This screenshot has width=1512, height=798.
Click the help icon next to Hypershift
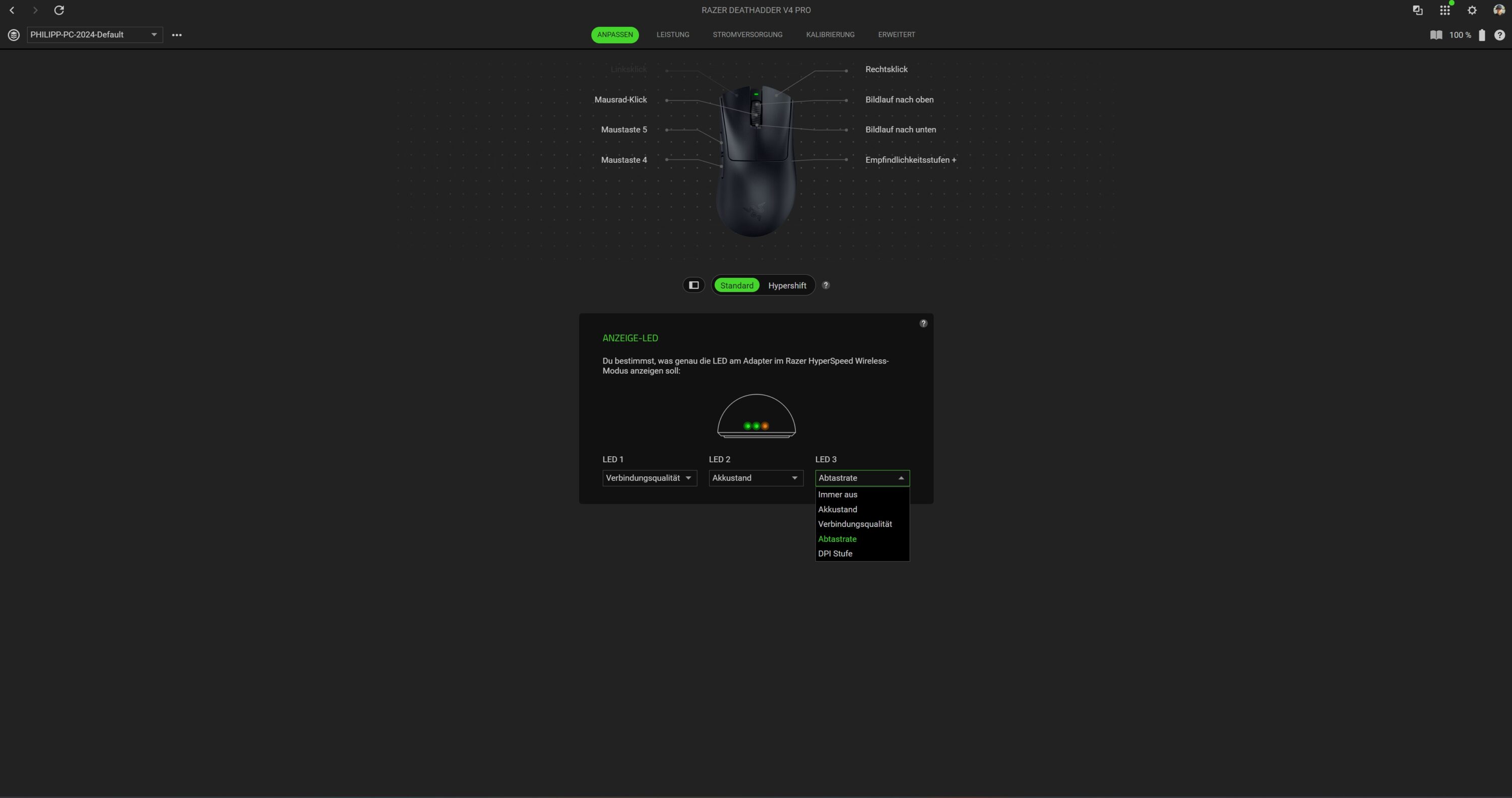(x=826, y=285)
